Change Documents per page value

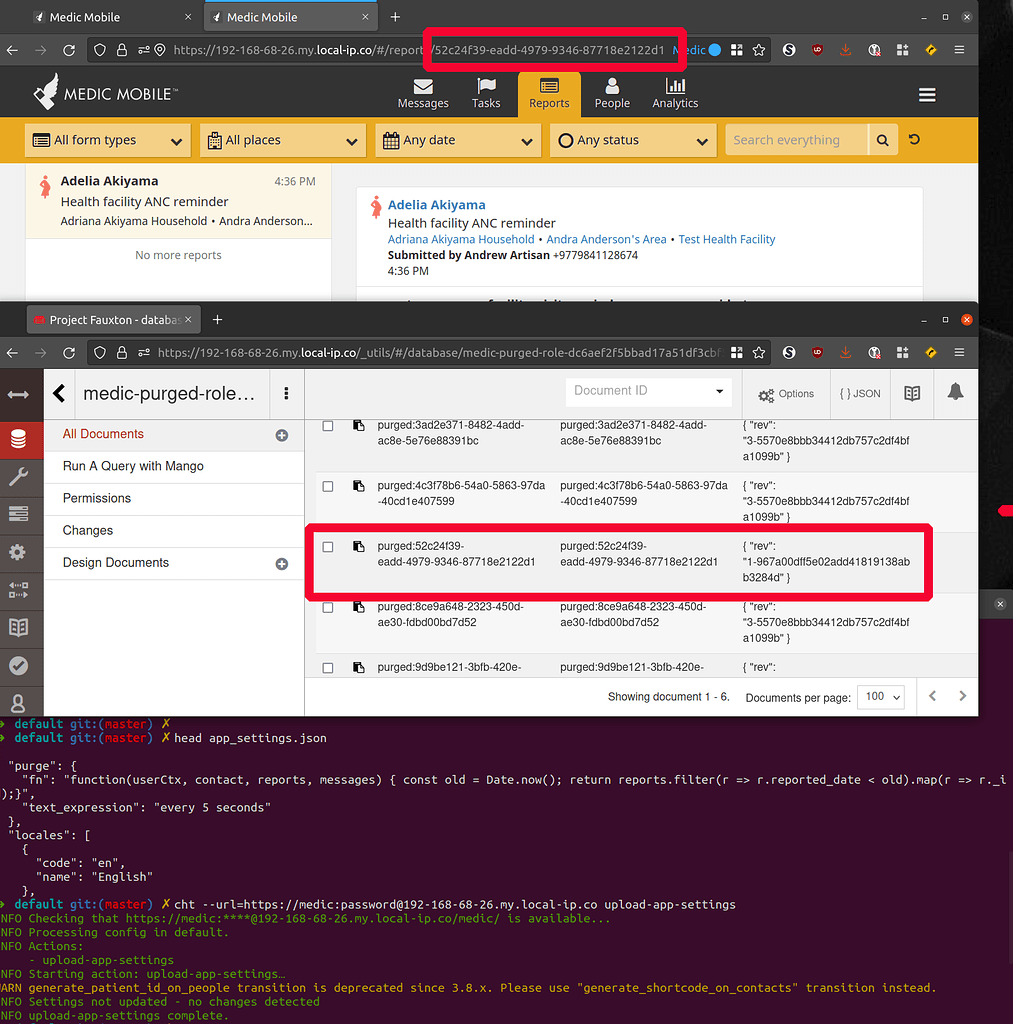[x=880, y=696]
